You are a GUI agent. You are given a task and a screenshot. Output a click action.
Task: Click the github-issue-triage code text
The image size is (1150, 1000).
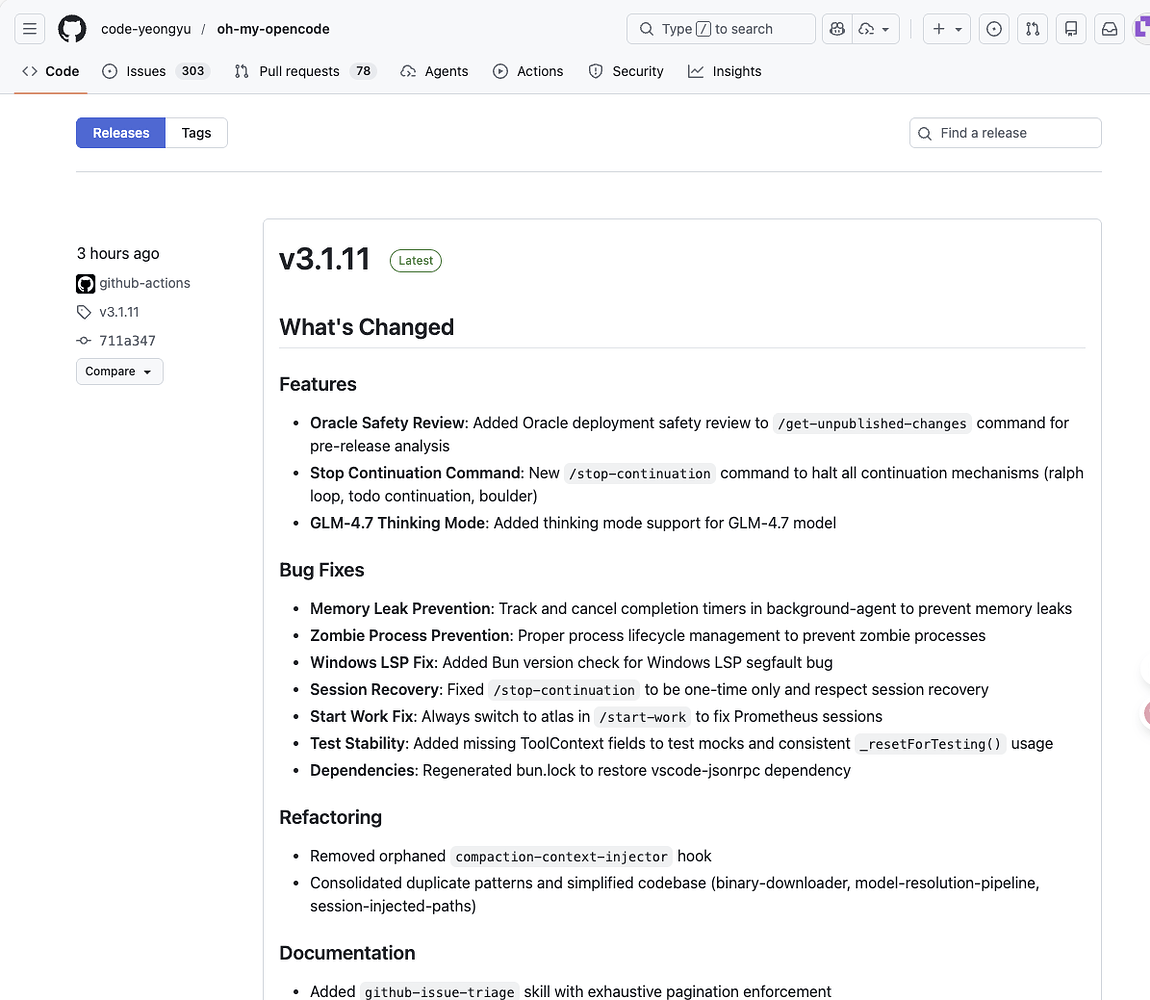[x=439, y=992]
